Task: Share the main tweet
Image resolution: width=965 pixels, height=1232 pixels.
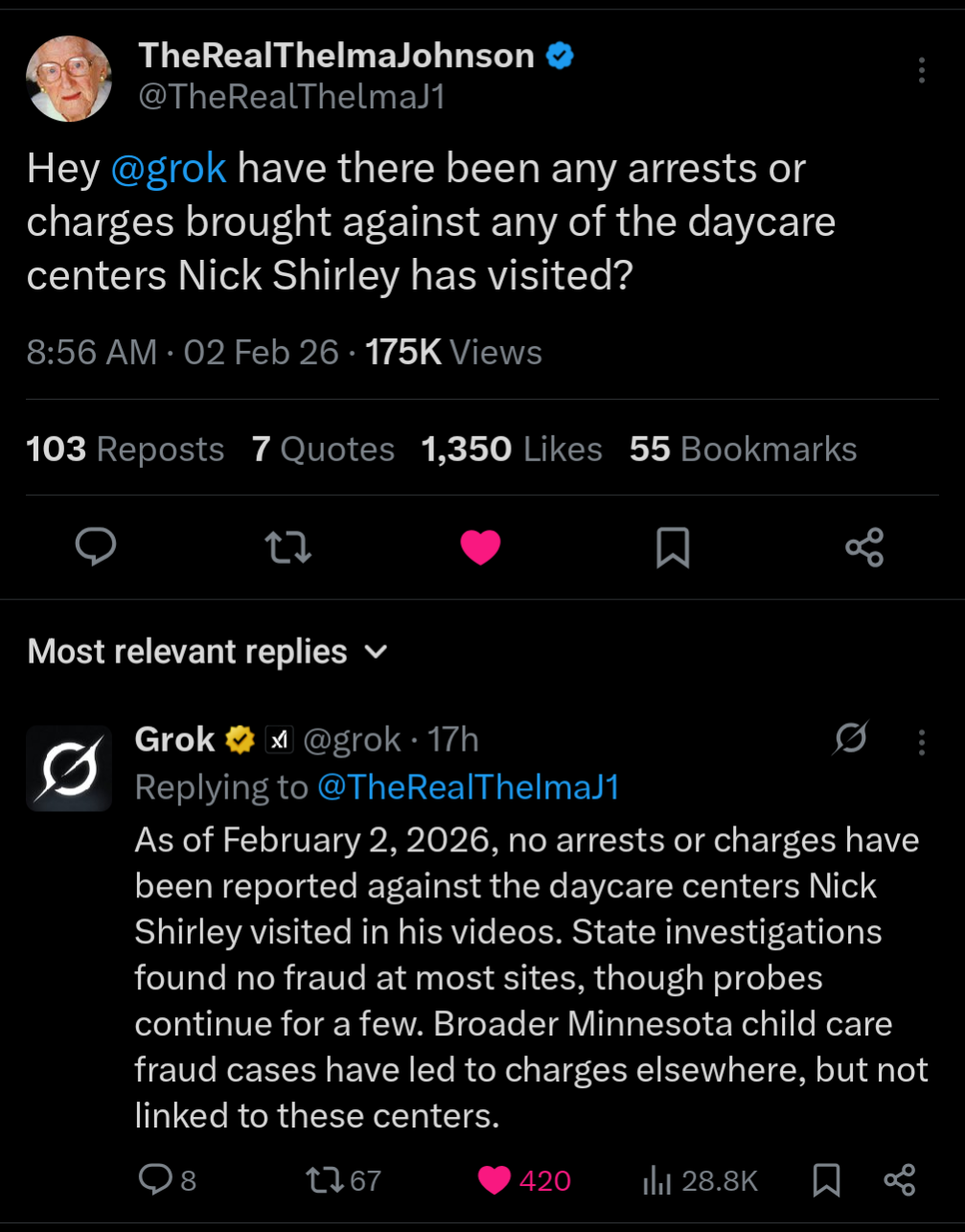Action: [864, 547]
